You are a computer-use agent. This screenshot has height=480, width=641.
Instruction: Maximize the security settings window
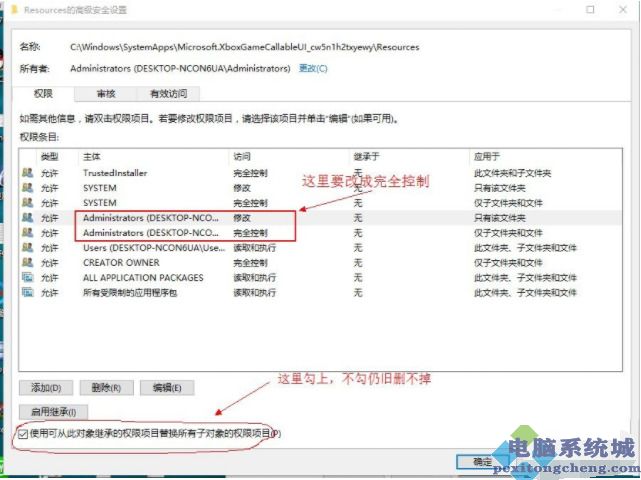coord(590,9)
